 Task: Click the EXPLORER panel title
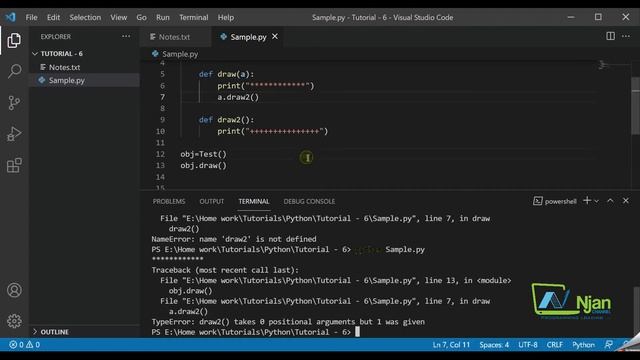coord(56,36)
